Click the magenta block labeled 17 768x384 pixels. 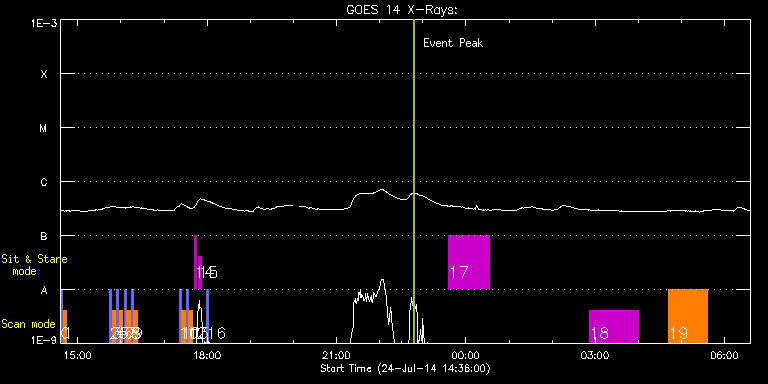(x=469, y=262)
